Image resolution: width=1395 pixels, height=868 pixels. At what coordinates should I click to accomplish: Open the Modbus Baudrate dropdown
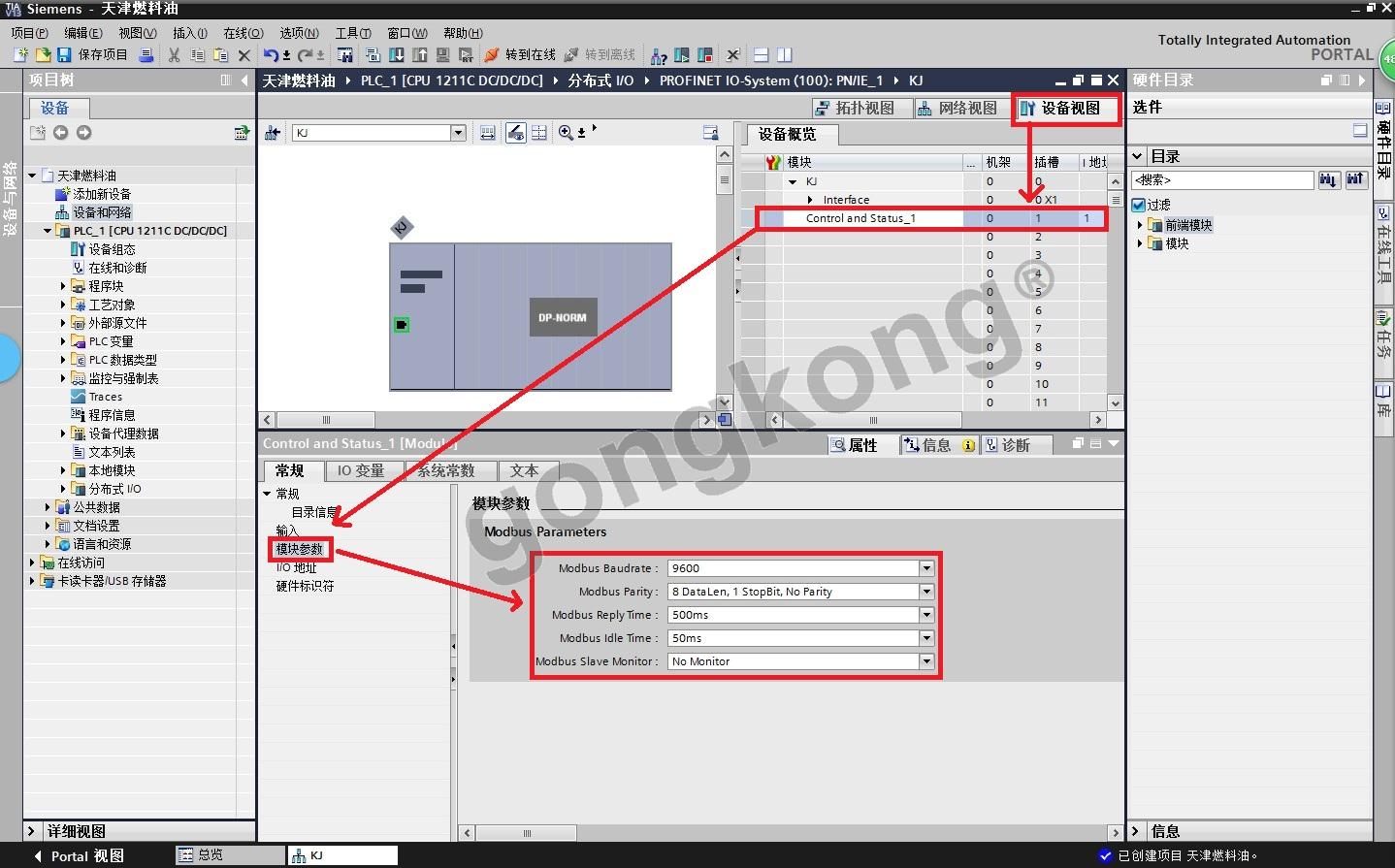coord(926,568)
